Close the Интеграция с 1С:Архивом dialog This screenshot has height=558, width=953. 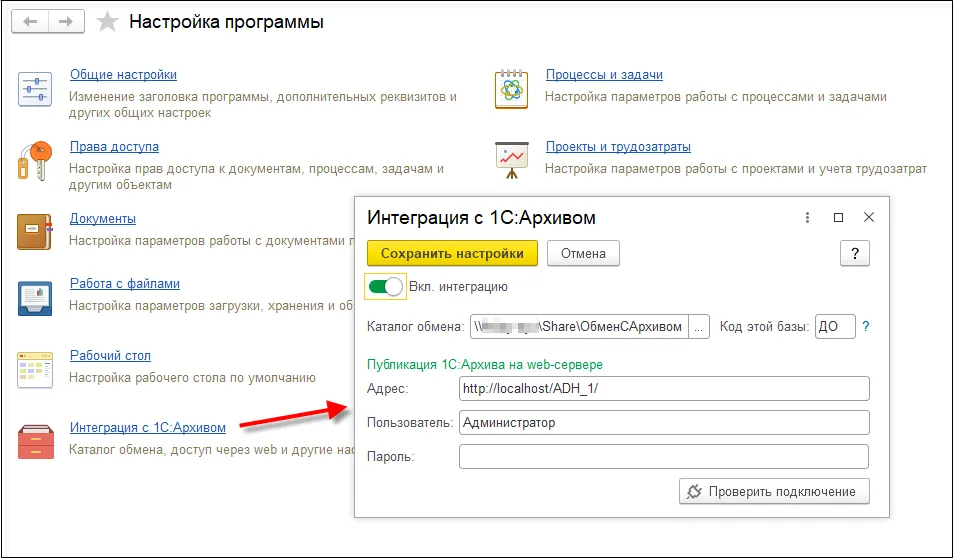(x=869, y=218)
